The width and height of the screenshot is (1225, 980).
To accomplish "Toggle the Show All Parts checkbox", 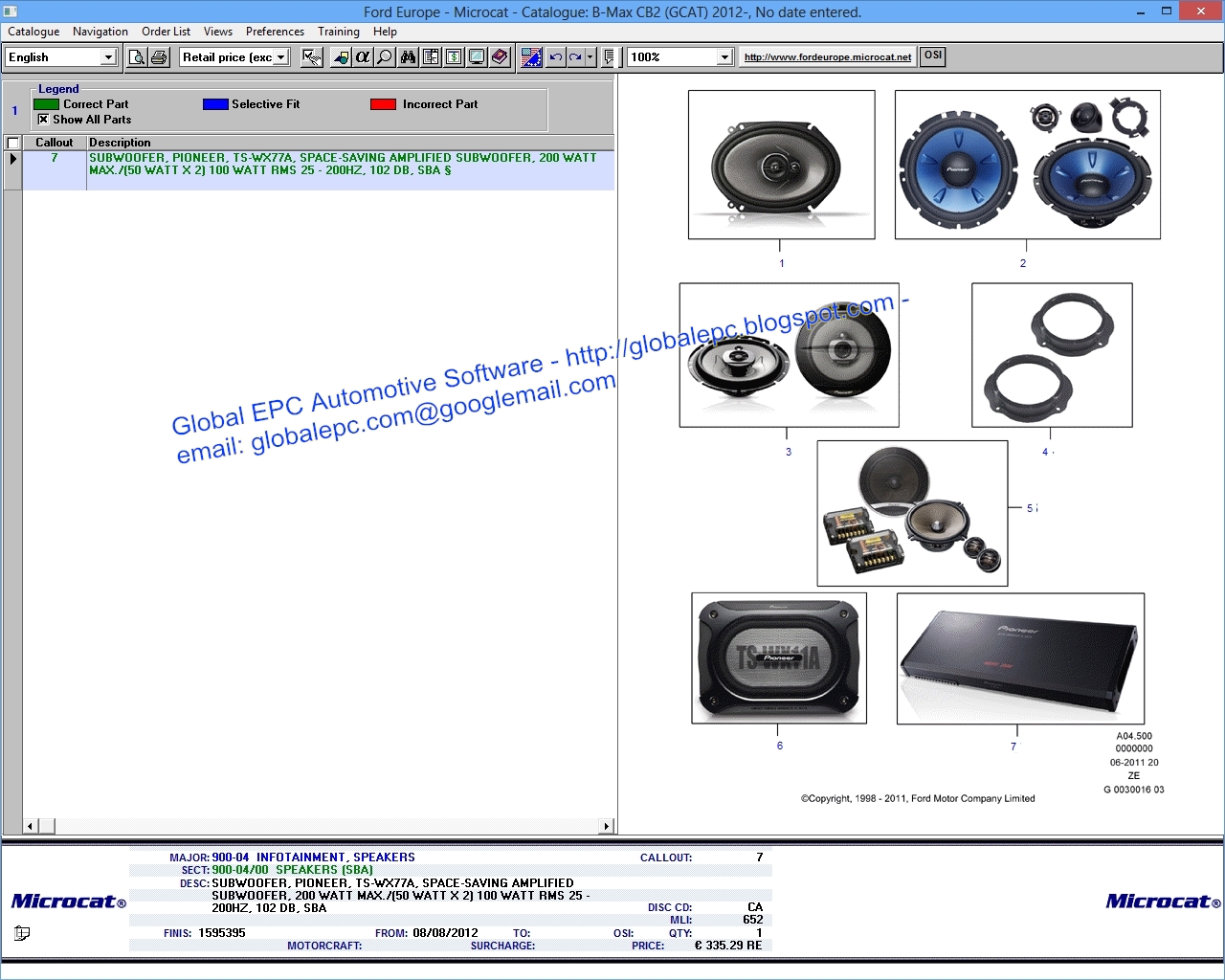I will coord(44,119).
